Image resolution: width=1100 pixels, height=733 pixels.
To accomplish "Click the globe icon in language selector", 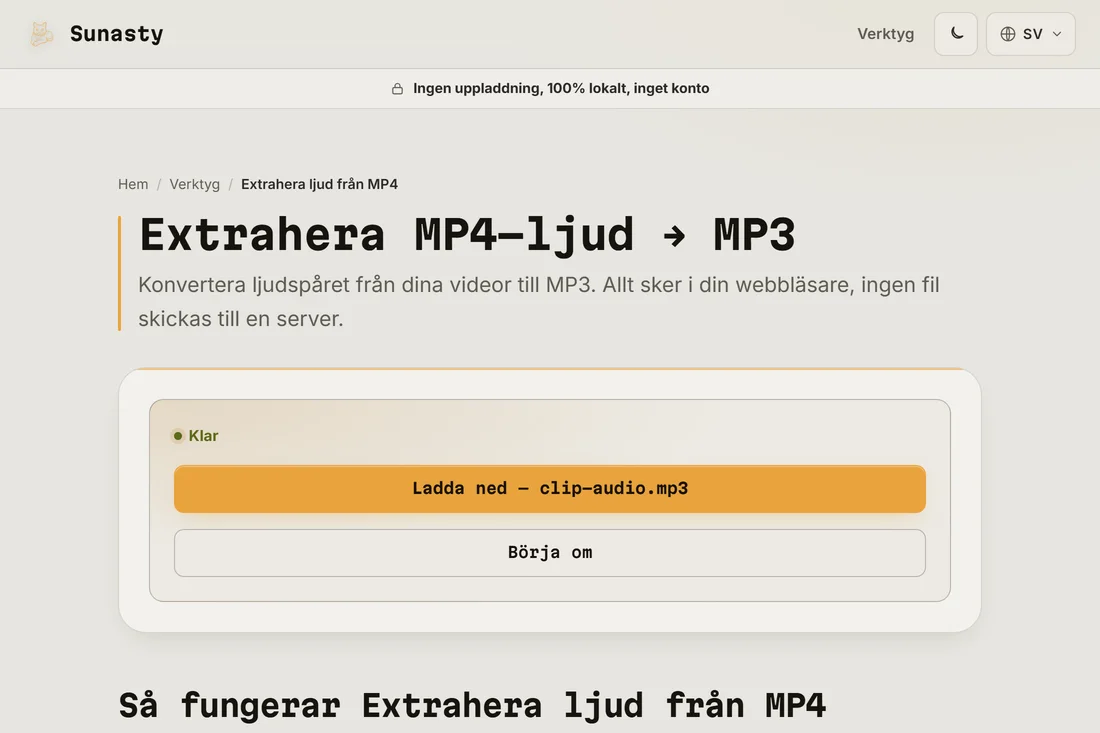I will tap(1007, 34).
